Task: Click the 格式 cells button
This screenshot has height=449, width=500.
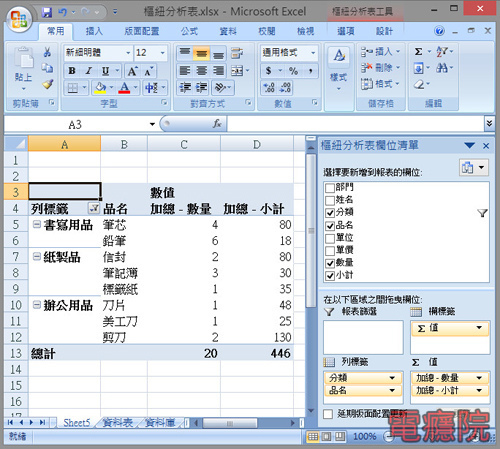Action: click(x=380, y=84)
